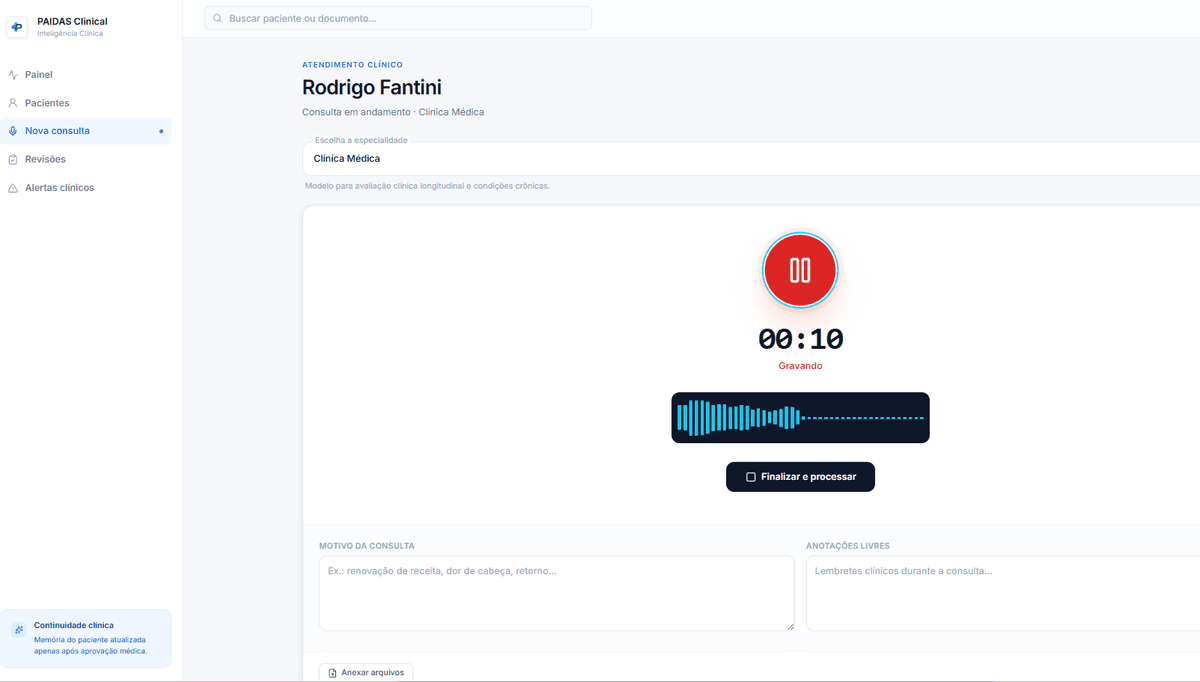
Task: Click the stop square icon on Finalizar button
Action: click(x=751, y=477)
